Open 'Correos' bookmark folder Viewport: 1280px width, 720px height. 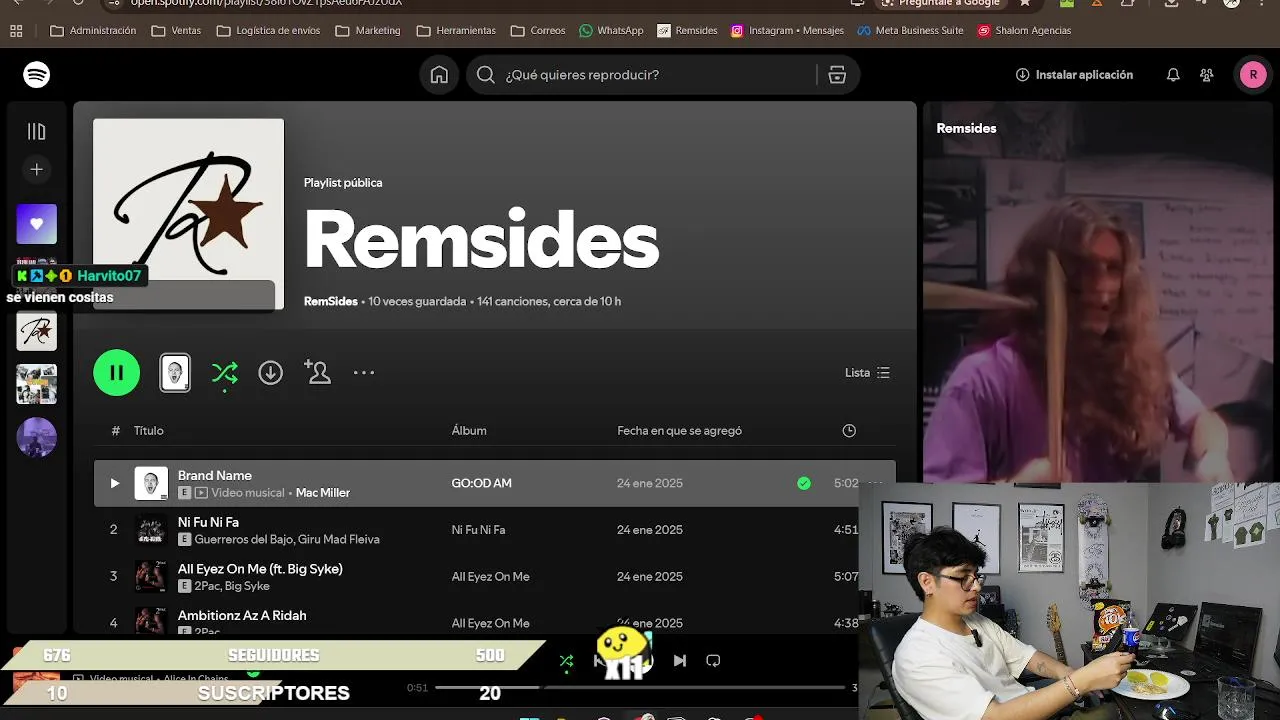click(x=538, y=31)
